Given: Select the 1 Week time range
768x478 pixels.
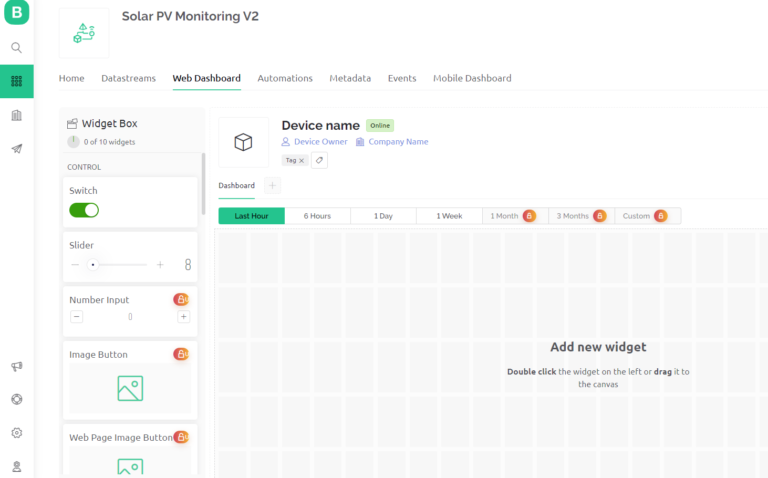Looking at the screenshot, I should (449, 216).
